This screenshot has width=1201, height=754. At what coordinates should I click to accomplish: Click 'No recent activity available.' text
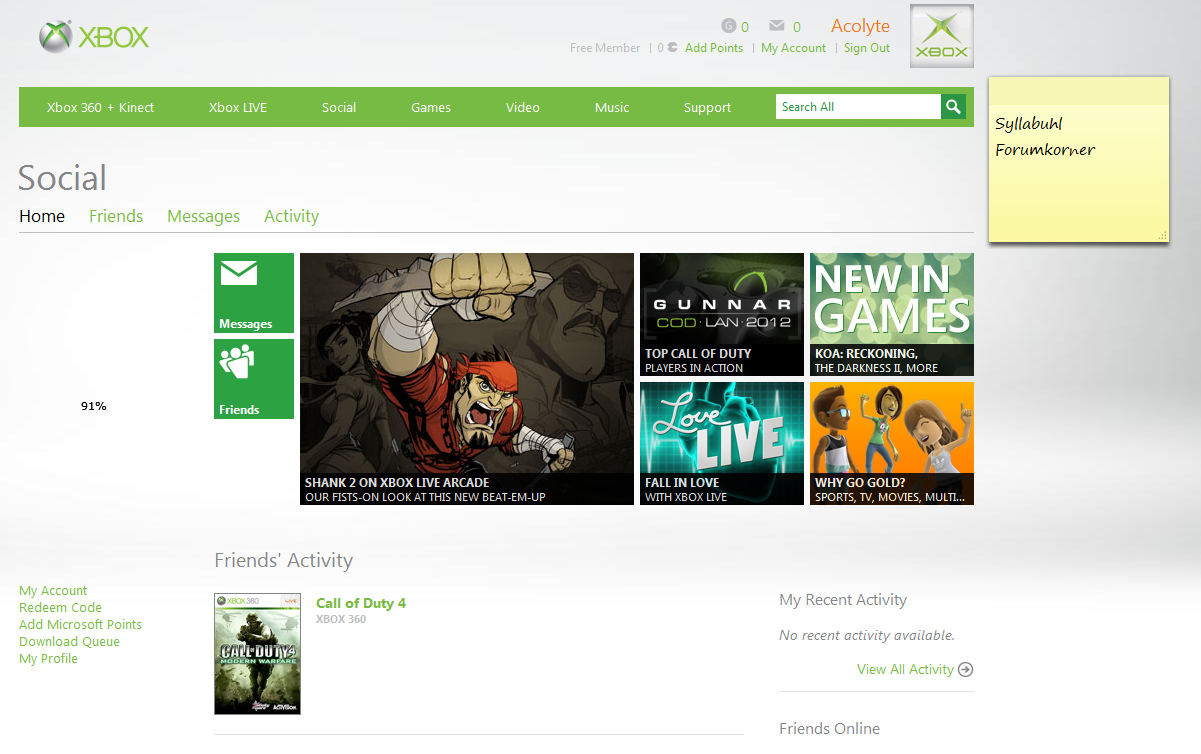click(x=867, y=635)
